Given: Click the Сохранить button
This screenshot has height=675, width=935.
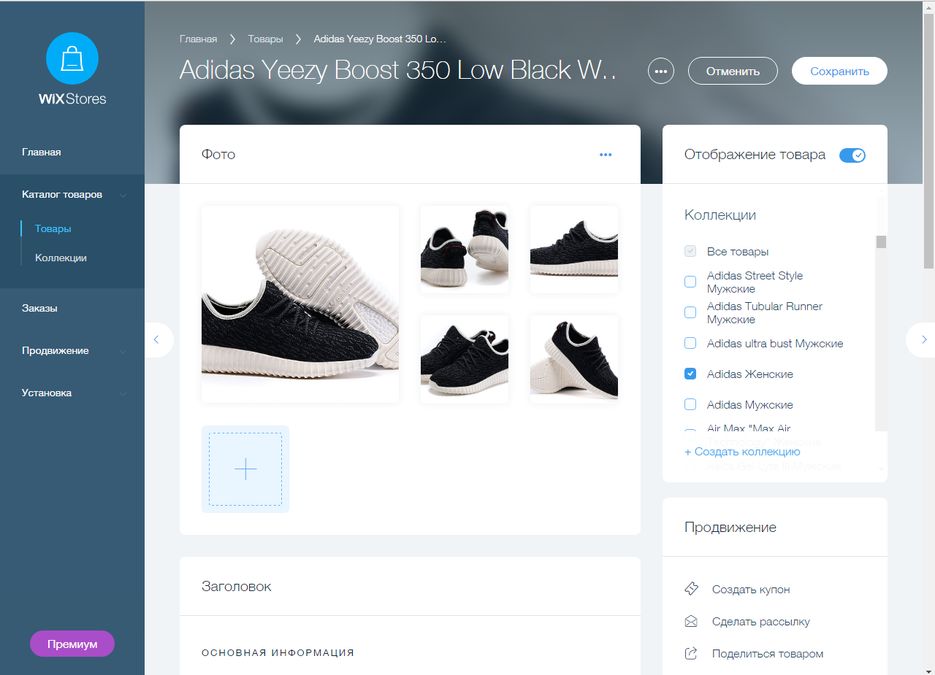Looking at the screenshot, I should [839, 71].
